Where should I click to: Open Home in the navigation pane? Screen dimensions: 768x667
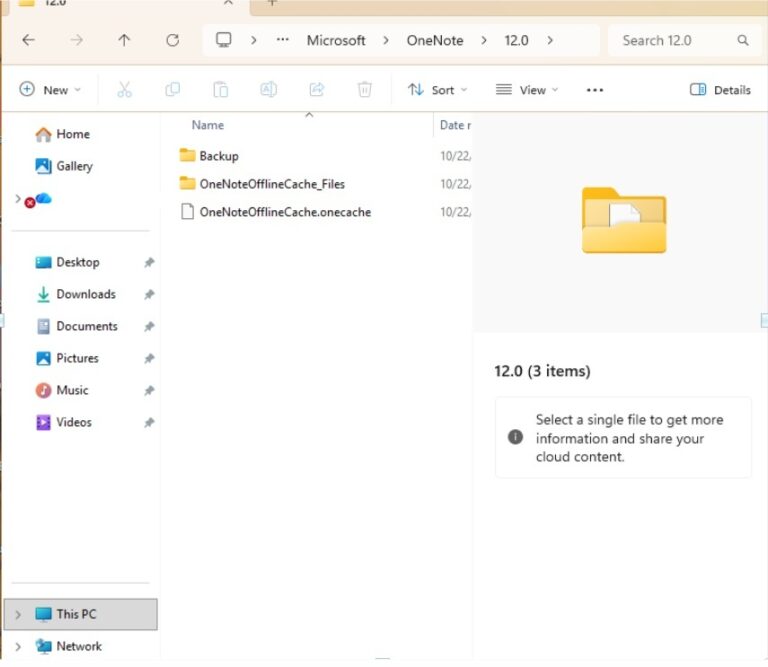(63, 134)
